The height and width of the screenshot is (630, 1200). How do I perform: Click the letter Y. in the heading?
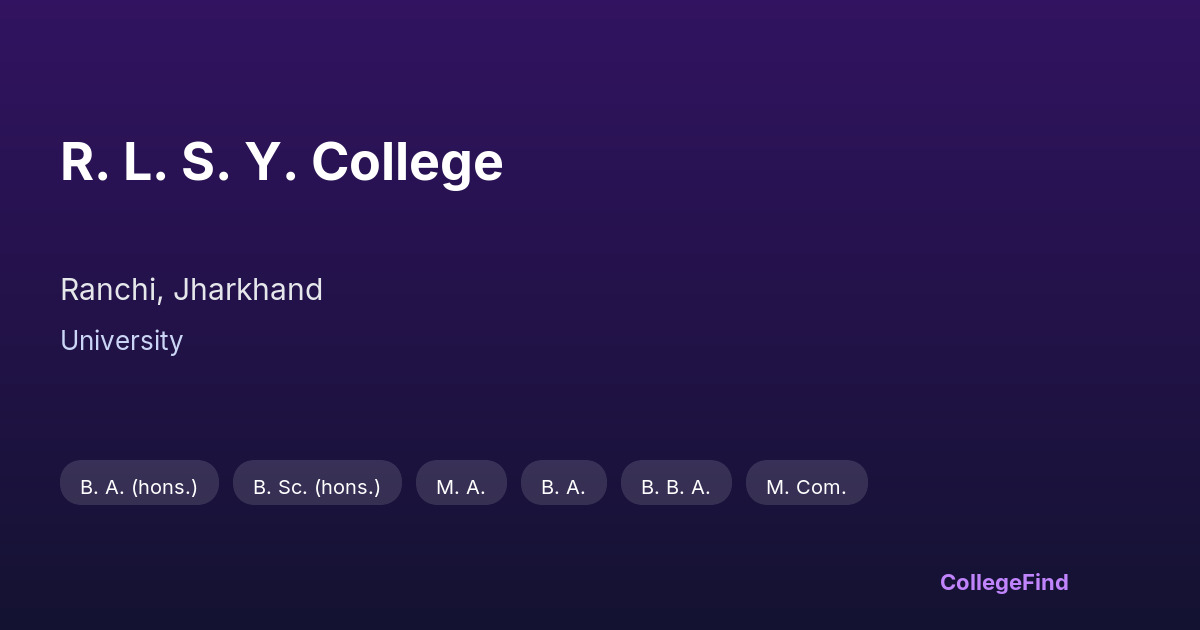270,162
